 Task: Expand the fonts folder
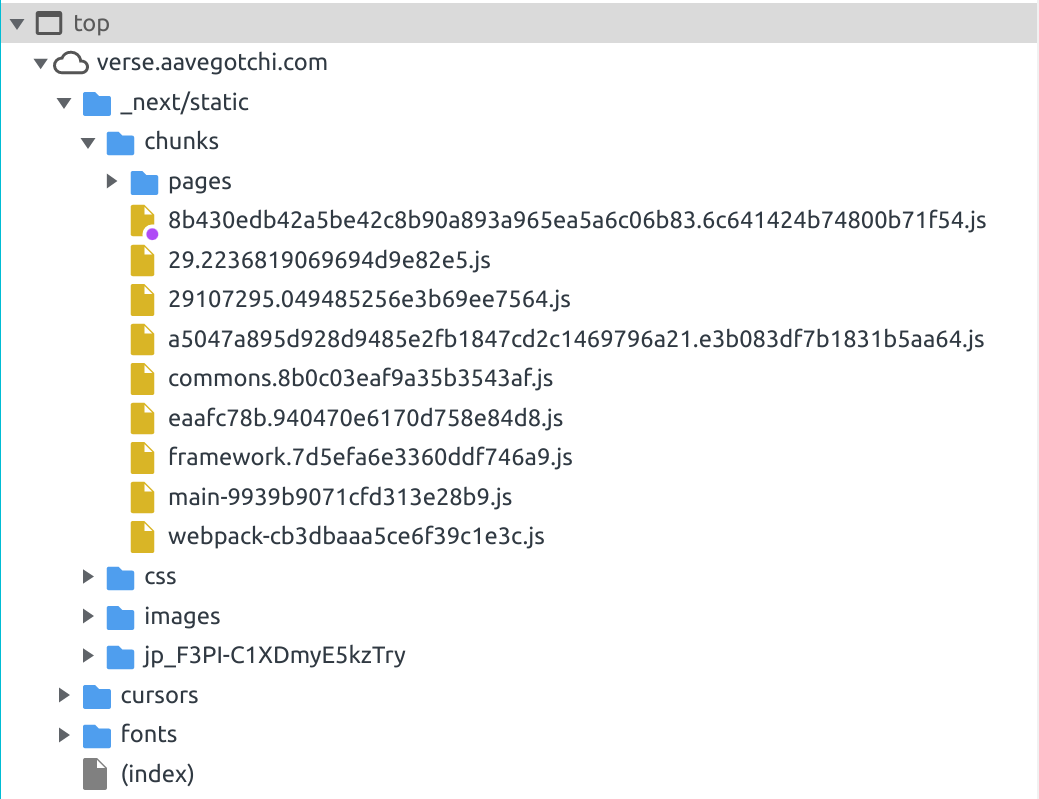[x=64, y=734]
